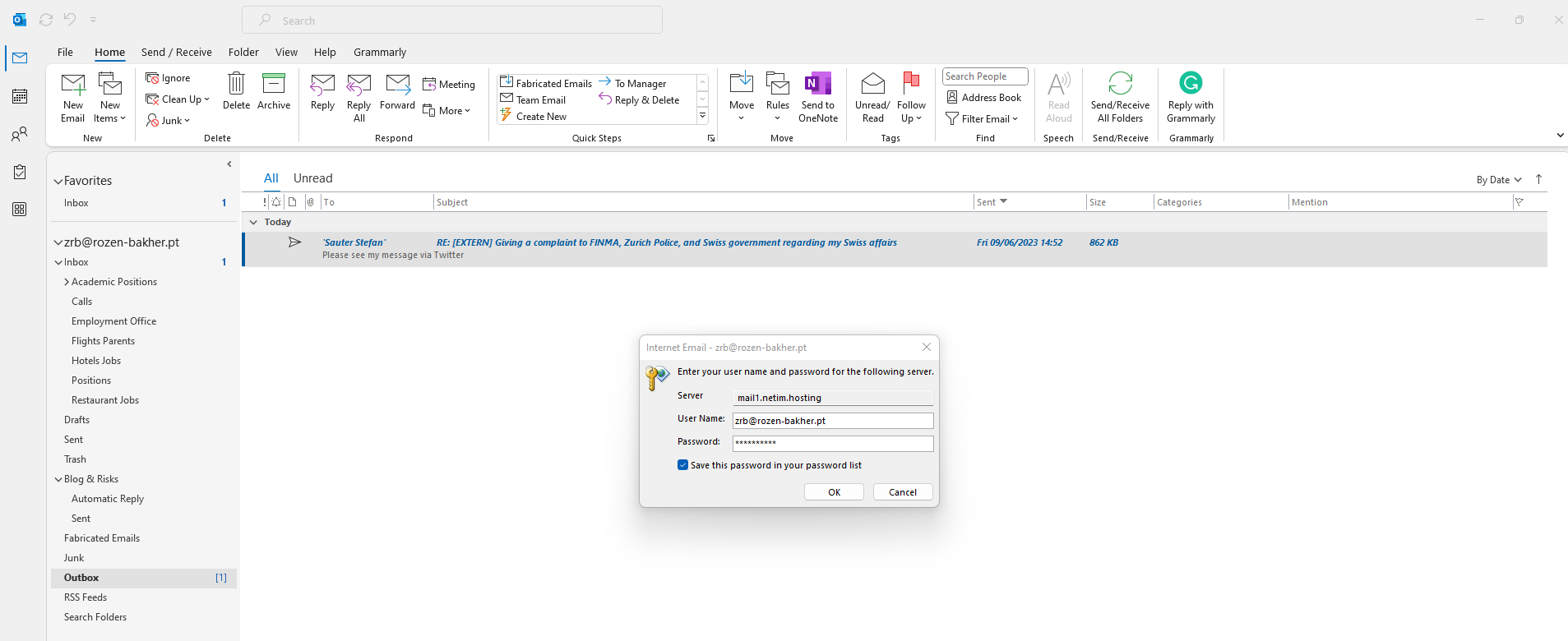Open the By Date sort dropdown
Image resolution: width=1568 pixels, height=641 pixels.
[1498, 180]
